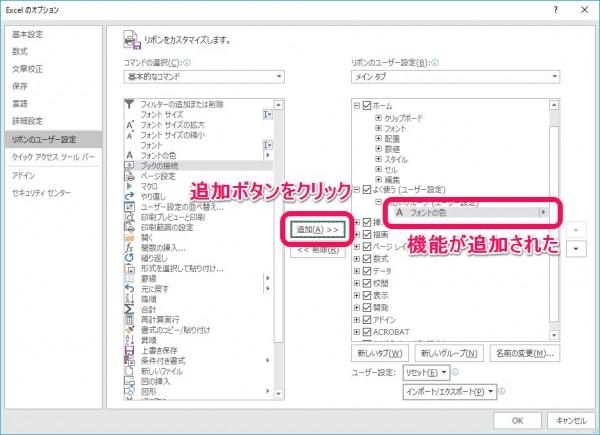Click the 名前の変更(M)... button
Viewport: 600px width, 435px height.
pos(525,353)
